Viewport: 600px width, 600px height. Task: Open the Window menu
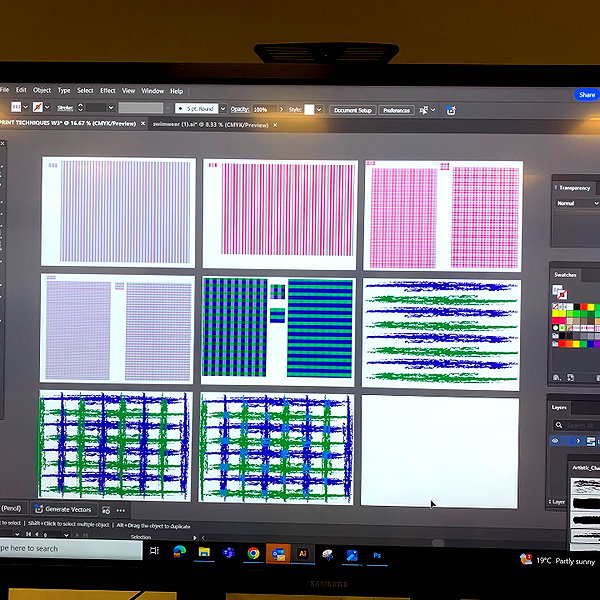coord(152,91)
